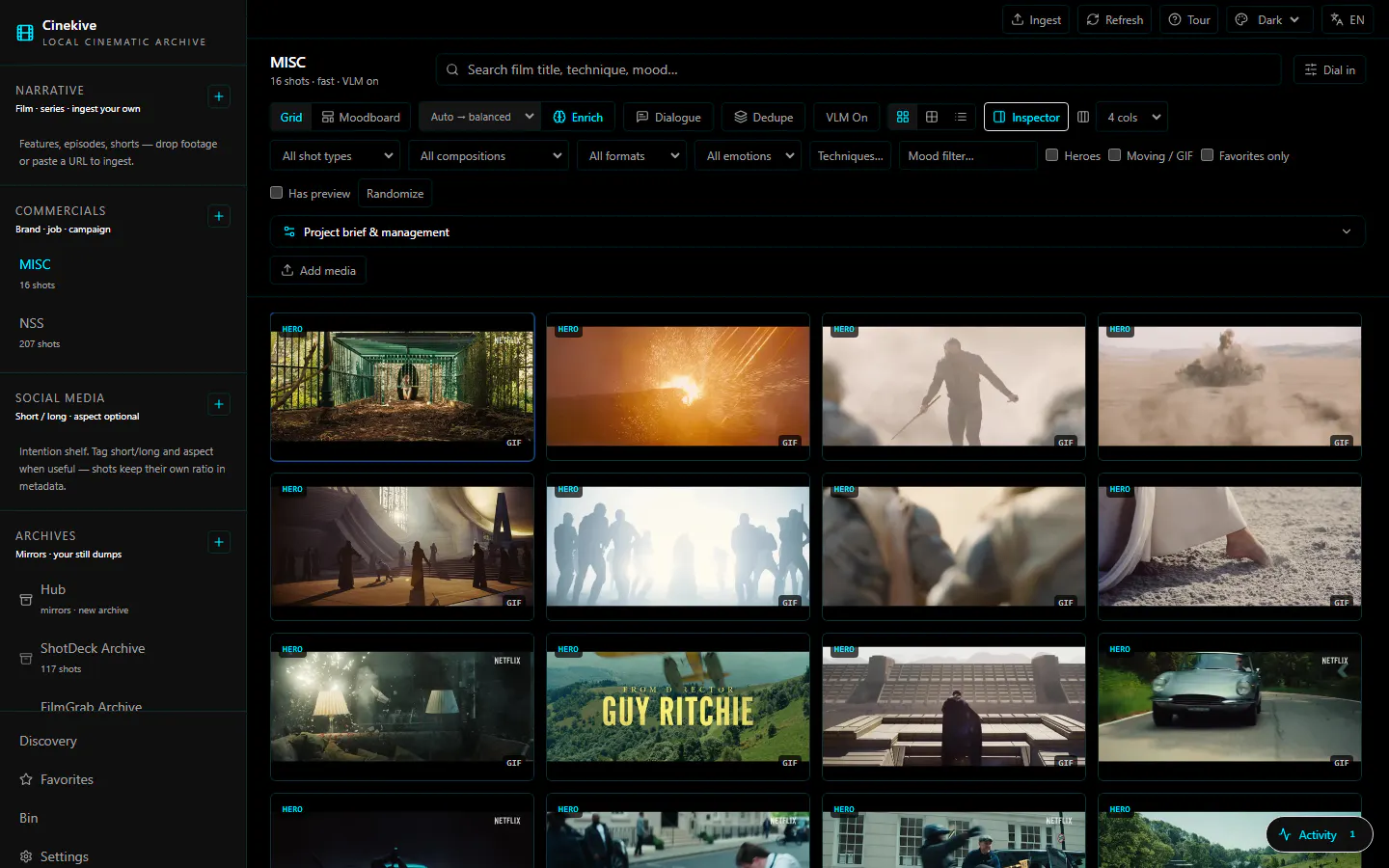Switch to compact grid view icon
The height and width of the screenshot is (868, 1389).
932,117
